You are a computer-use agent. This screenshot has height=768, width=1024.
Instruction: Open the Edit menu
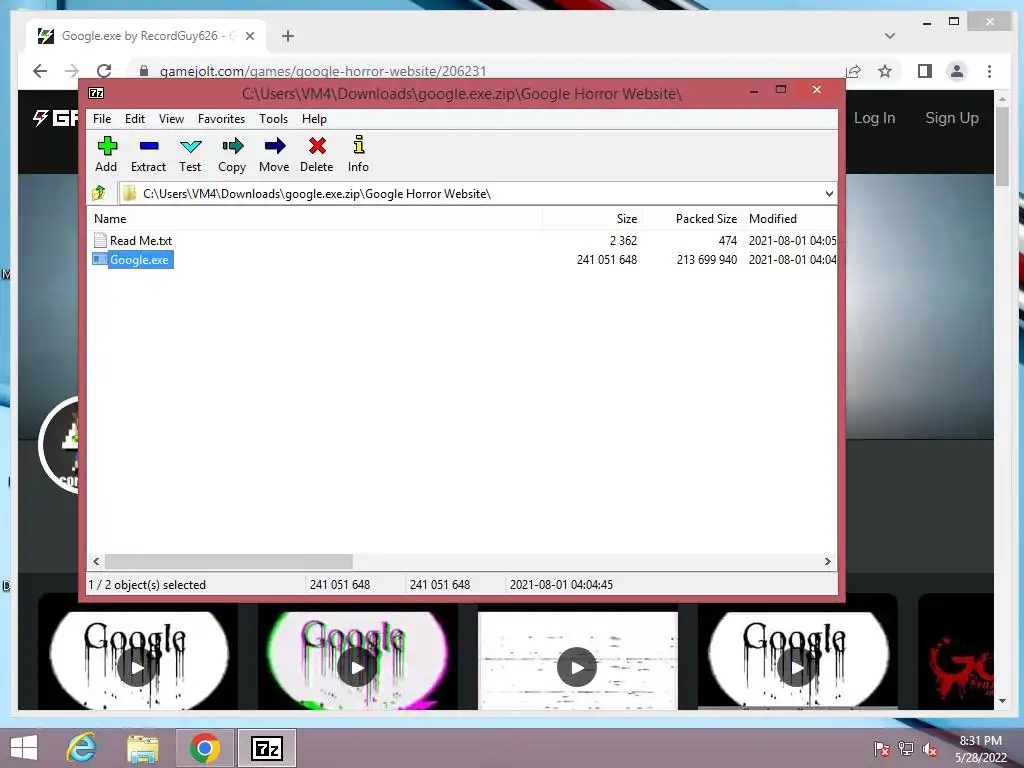135,119
